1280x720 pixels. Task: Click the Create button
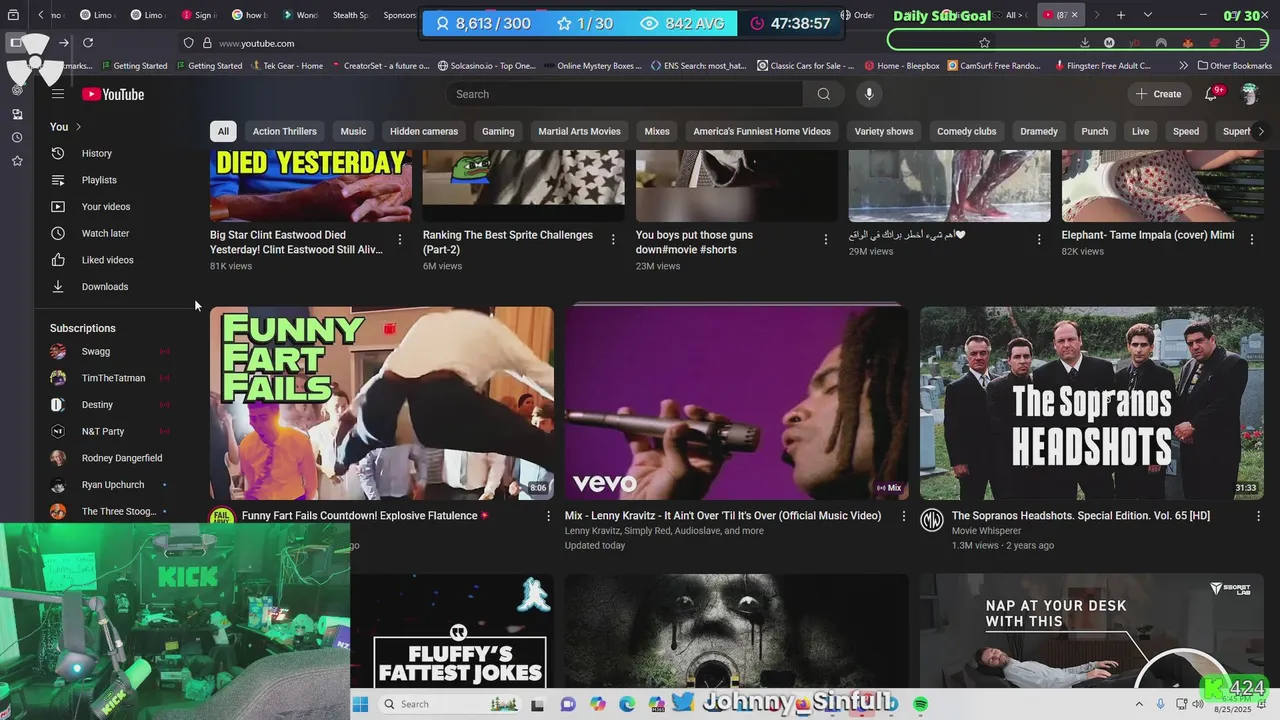[1159, 94]
